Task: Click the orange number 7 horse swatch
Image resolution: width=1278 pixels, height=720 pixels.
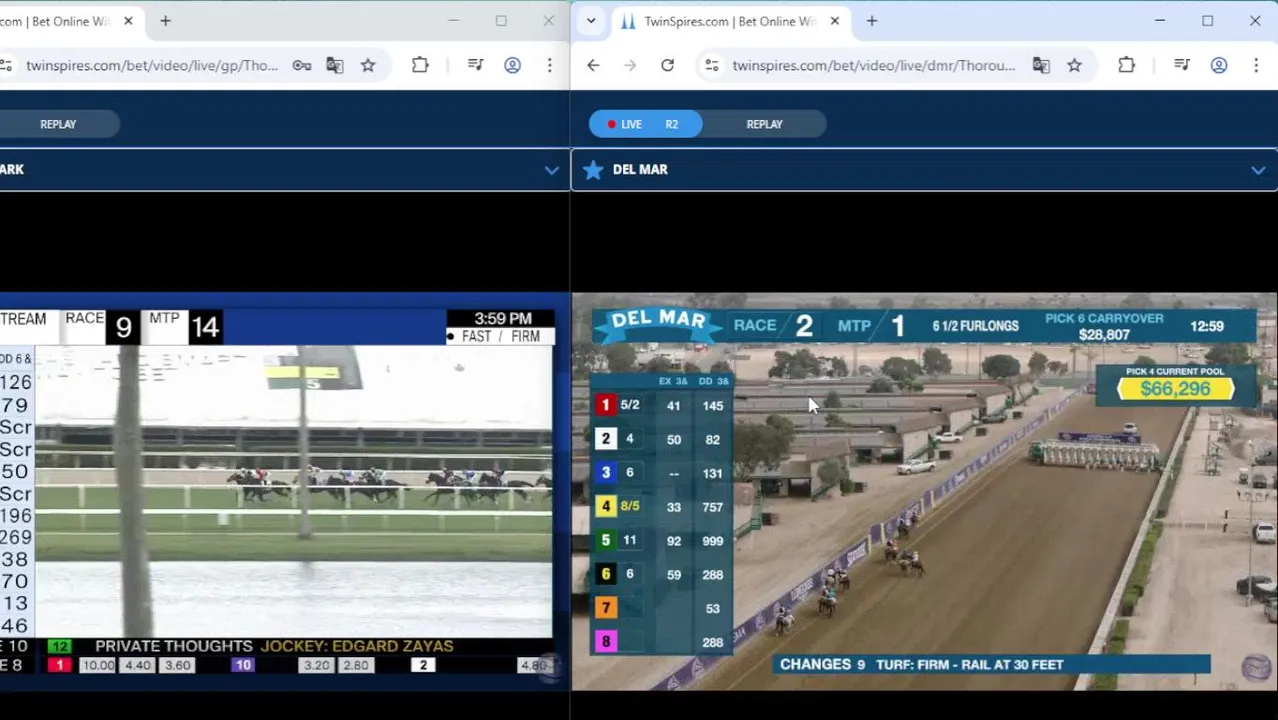Action: (x=605, y=607)
